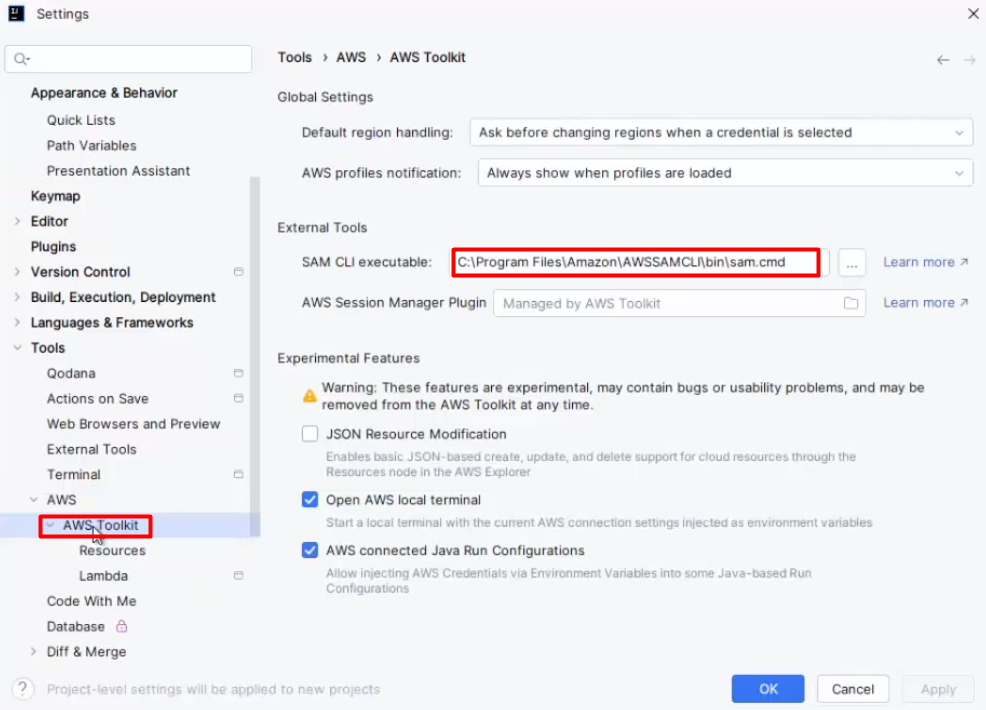The width and height of the screenshot is (986, 710).
Task: Click the lock icon beside Database
Action: click(121, 626)
